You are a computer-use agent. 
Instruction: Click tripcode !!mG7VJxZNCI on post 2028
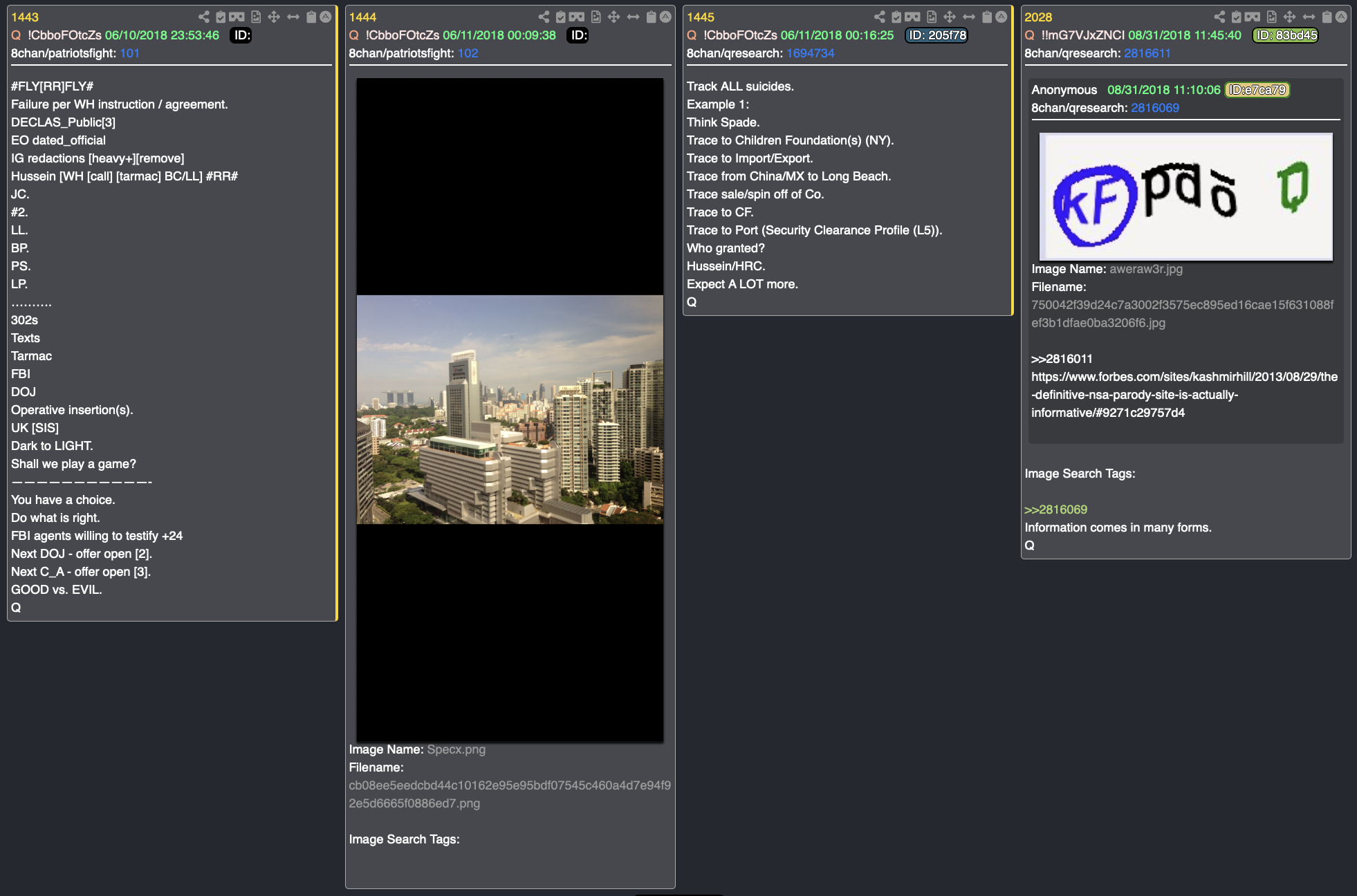1083,35
